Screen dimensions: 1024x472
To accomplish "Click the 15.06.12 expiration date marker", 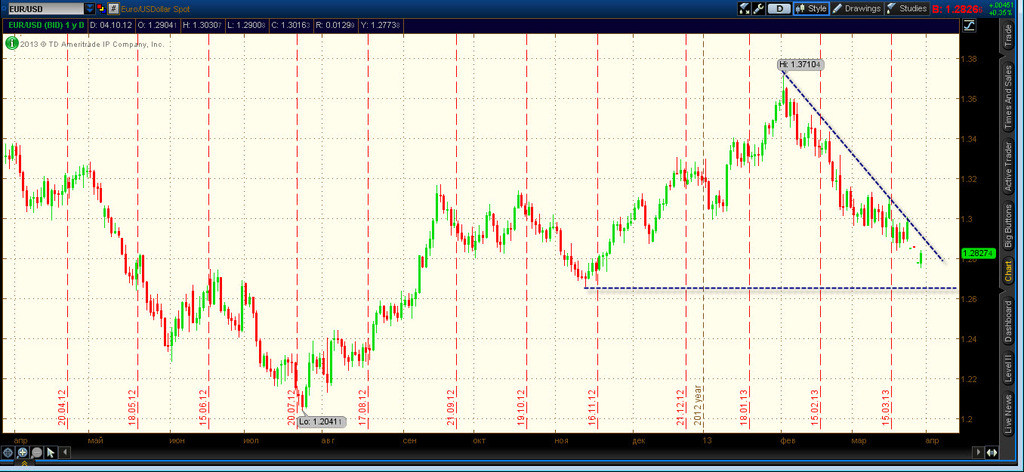I will tap(203, 407).
